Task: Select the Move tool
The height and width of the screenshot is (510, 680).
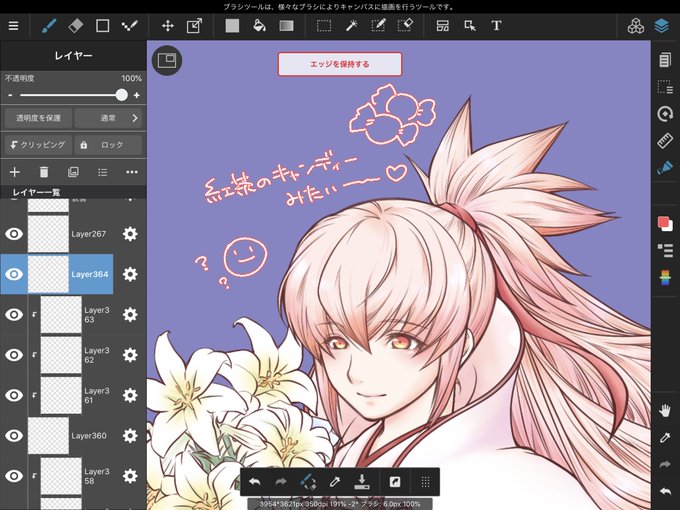Action: 167,26
